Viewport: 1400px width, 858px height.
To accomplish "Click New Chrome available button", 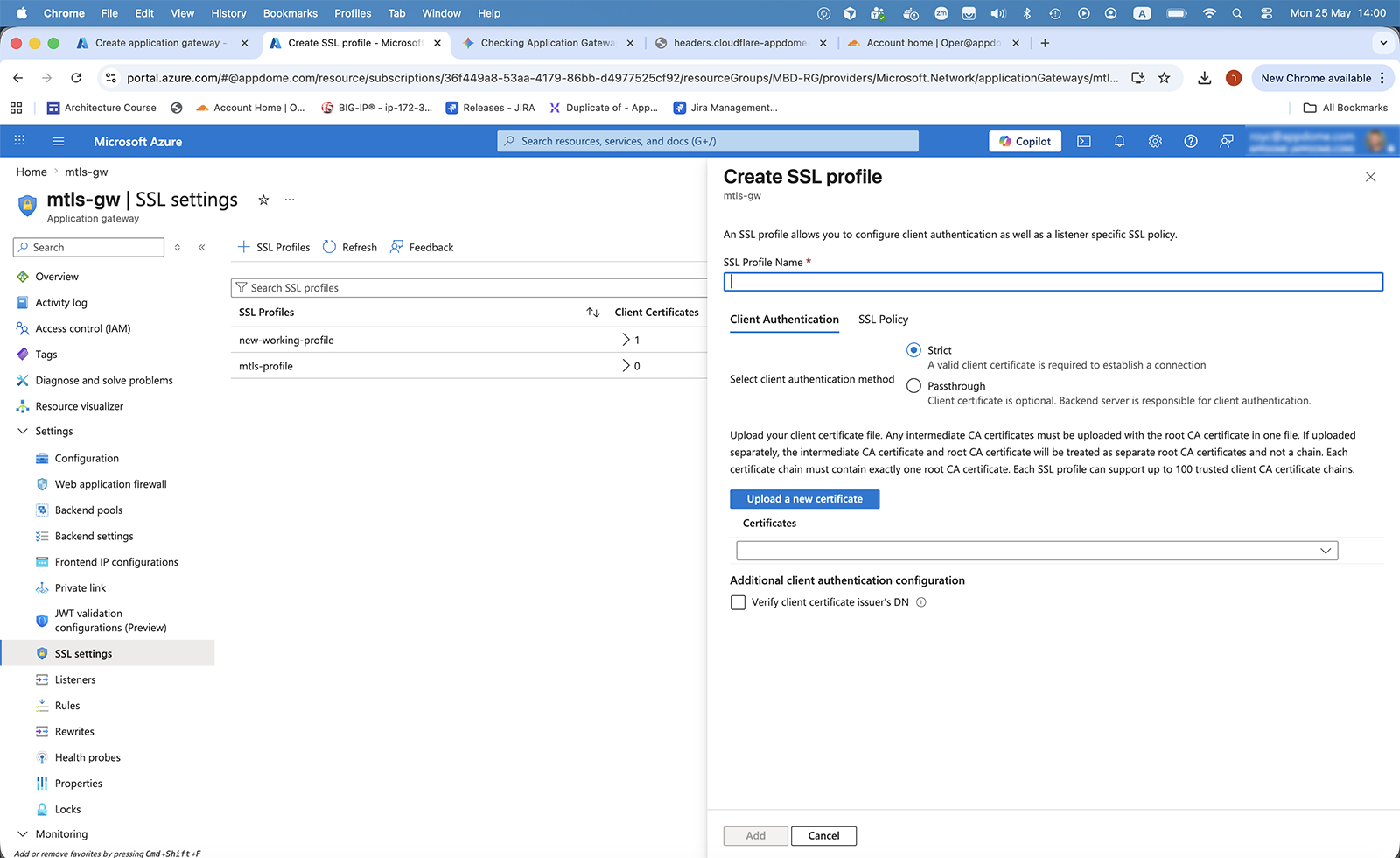I will [1323, 78].
